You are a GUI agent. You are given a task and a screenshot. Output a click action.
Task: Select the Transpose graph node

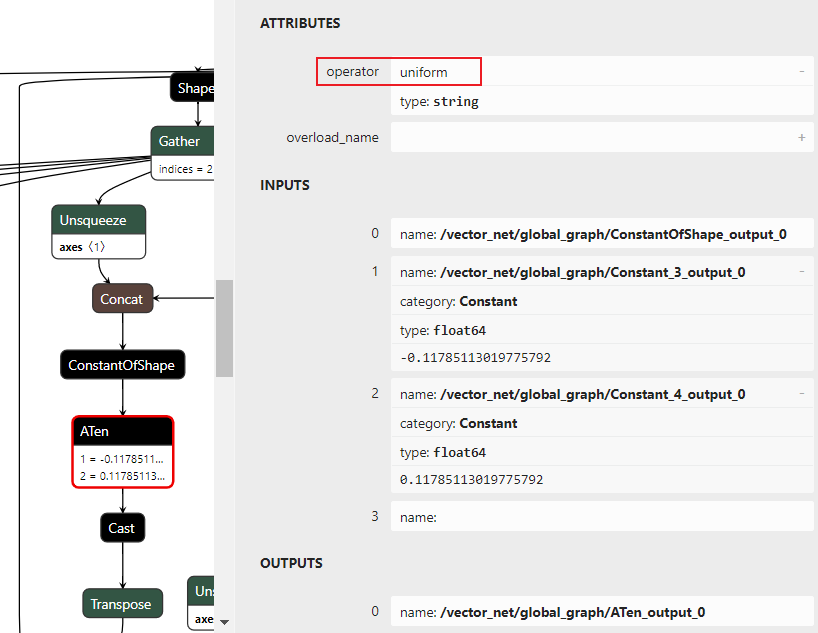(x=123, y=603)
